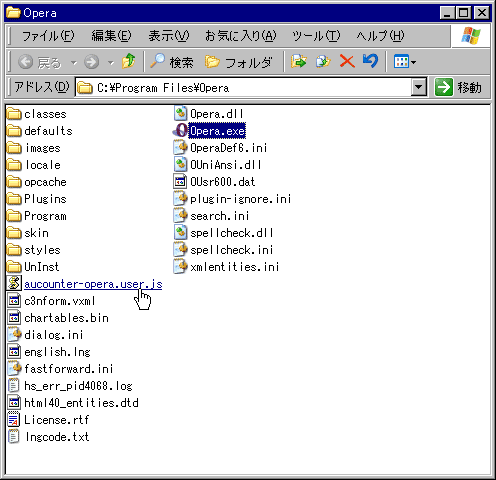This screenshot has height=480, width=496.
Task: Toggle the Folders pane button
Action: [239, 62]
